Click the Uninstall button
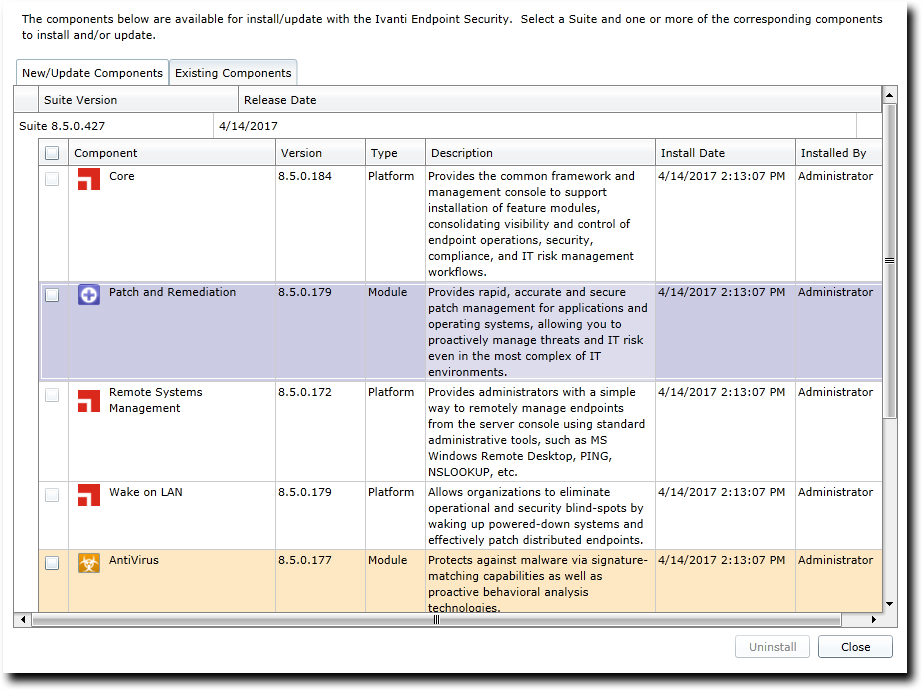This screenshot has height=690, width=922. pyautogui.click(x=772, y=647)
